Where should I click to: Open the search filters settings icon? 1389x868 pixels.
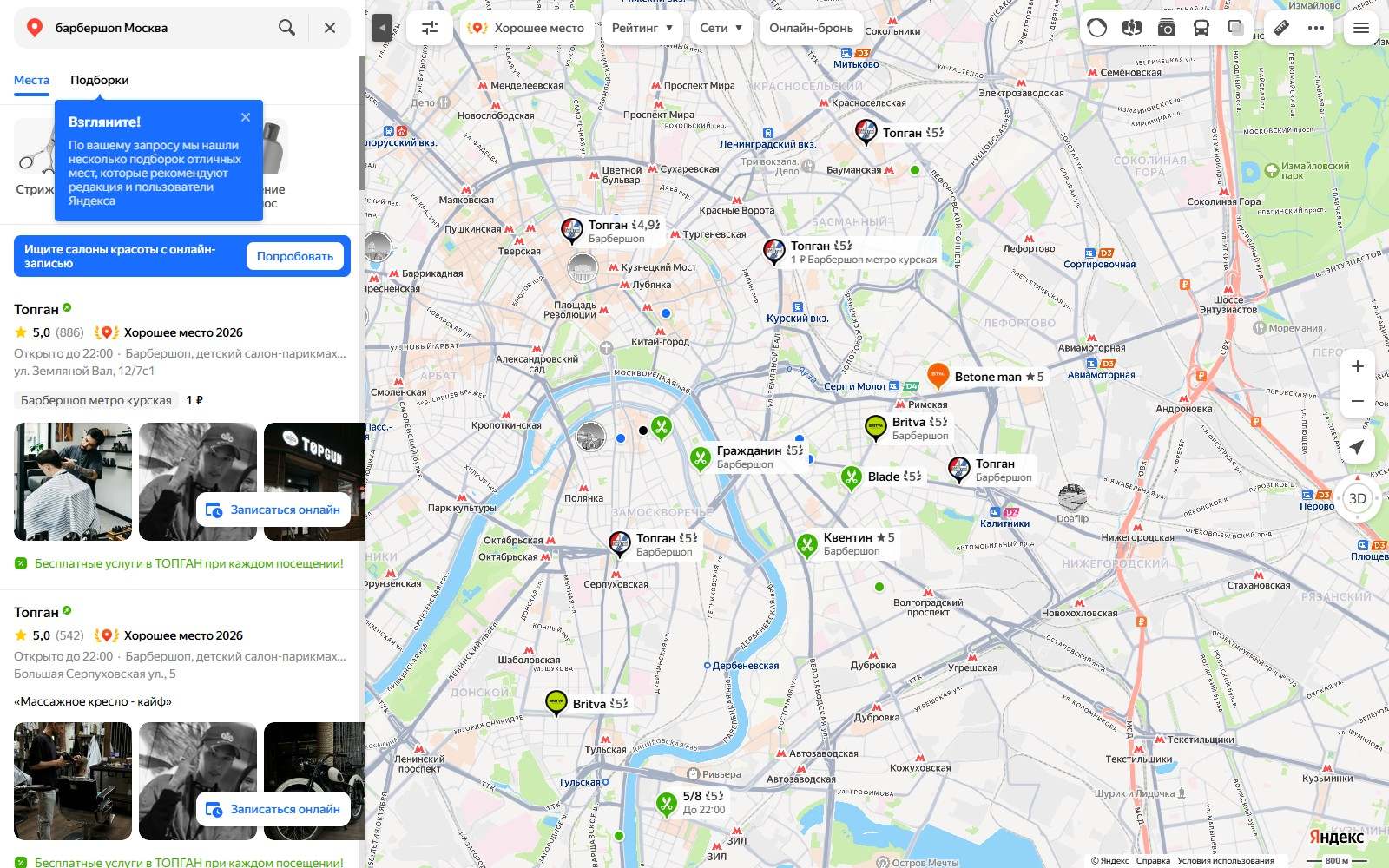(430, 28)
